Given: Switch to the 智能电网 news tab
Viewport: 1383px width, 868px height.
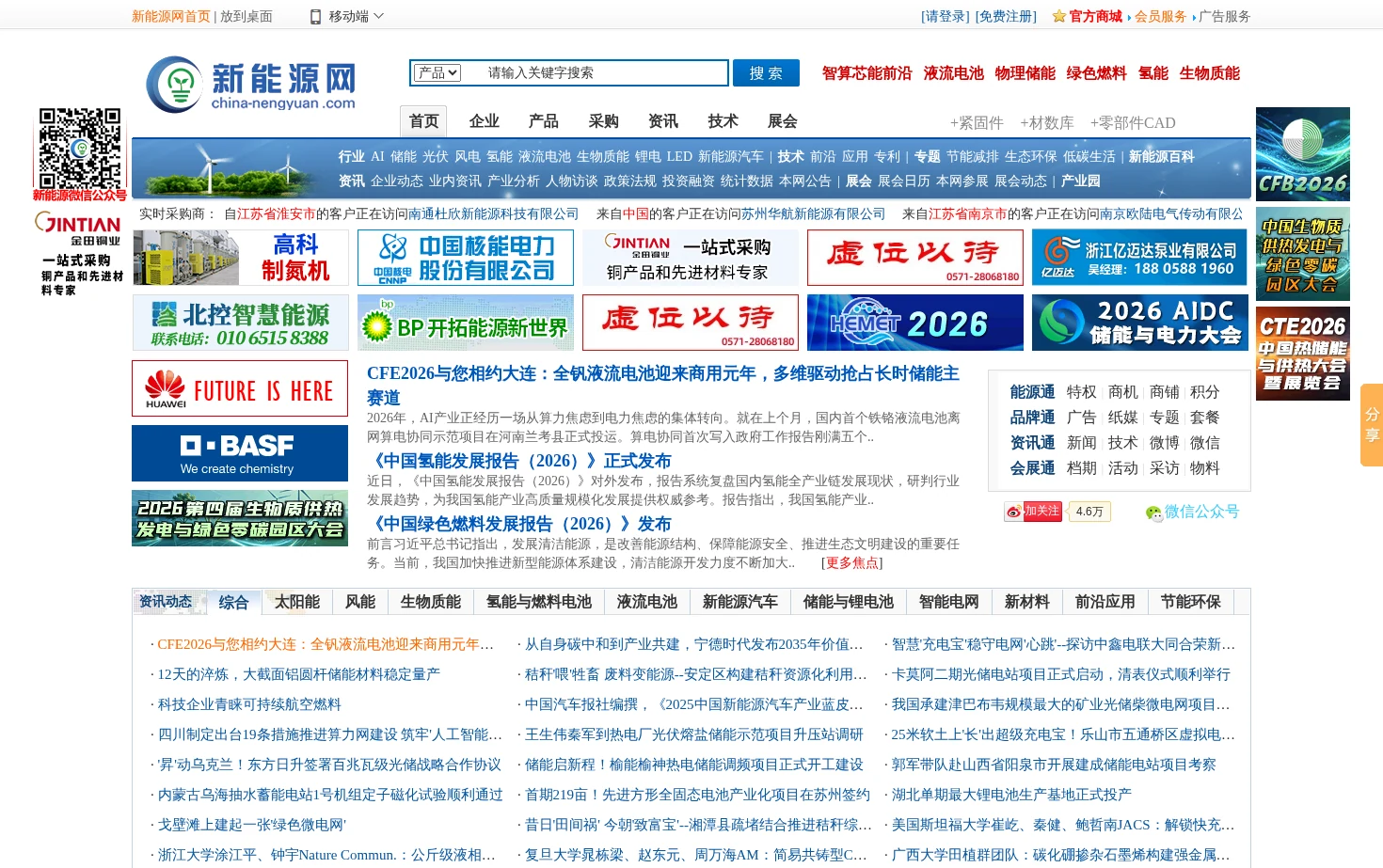Looking at the screenshot, I should 949,602.
